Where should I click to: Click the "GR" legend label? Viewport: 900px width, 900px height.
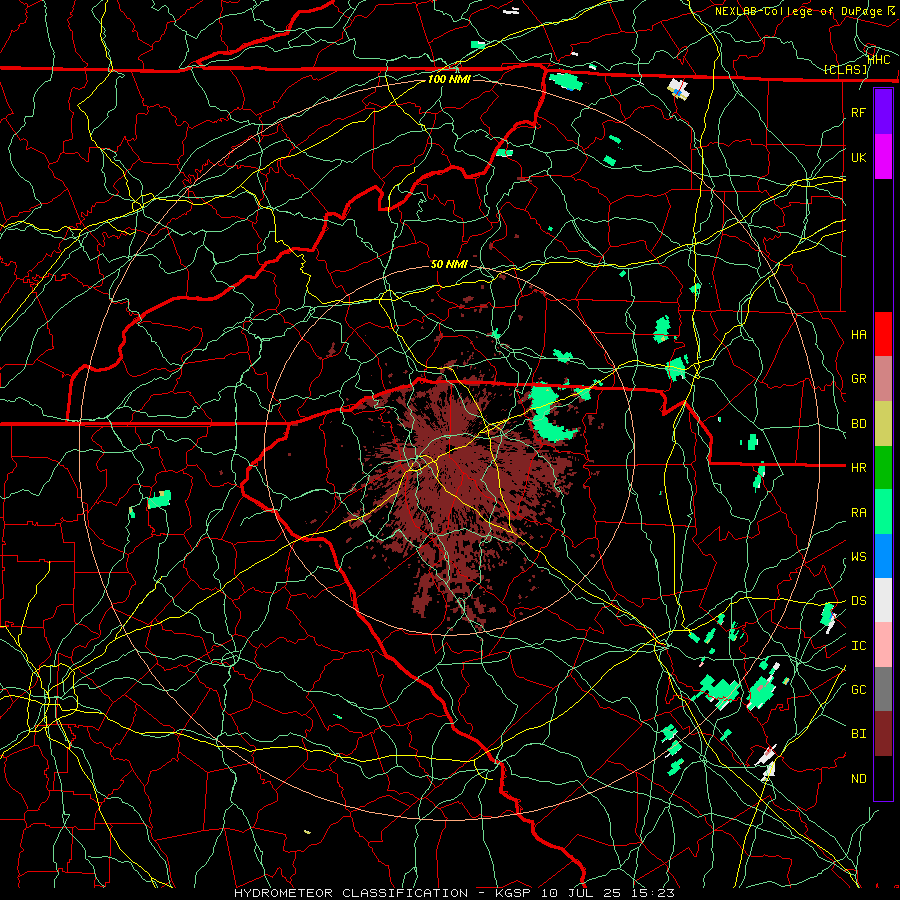point(858,379)
